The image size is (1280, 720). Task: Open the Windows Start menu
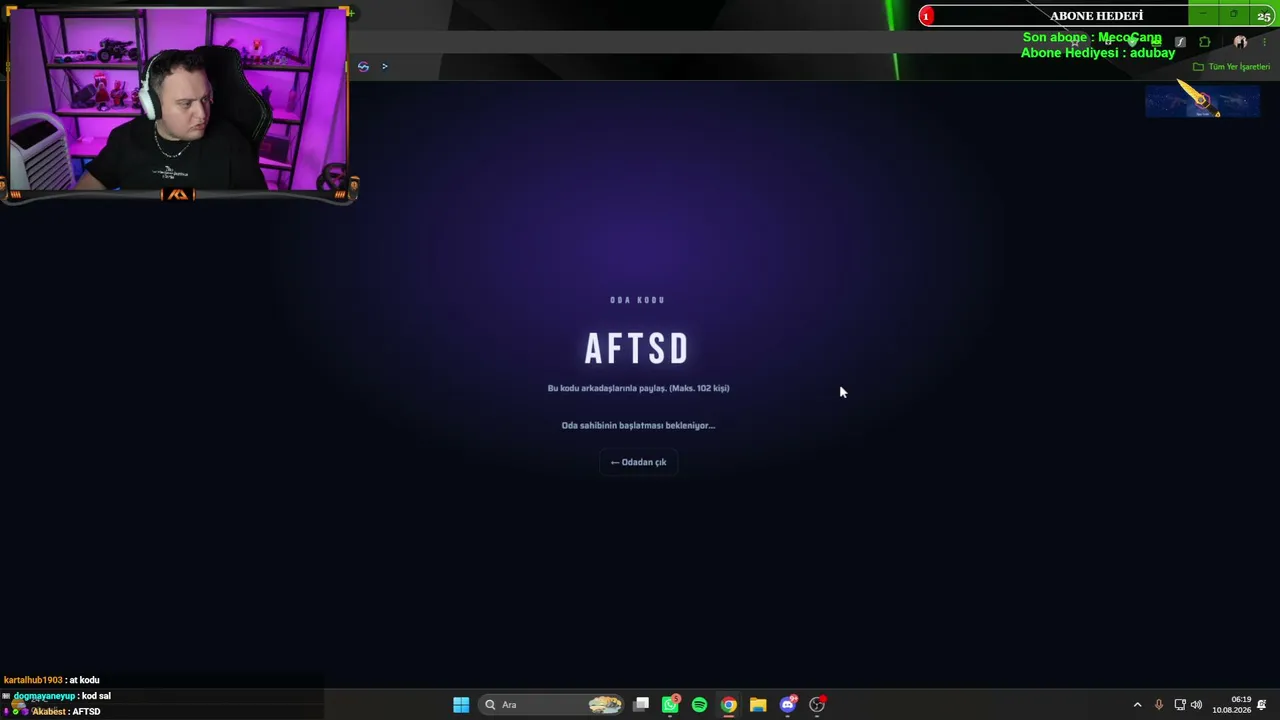coord(461,705)
